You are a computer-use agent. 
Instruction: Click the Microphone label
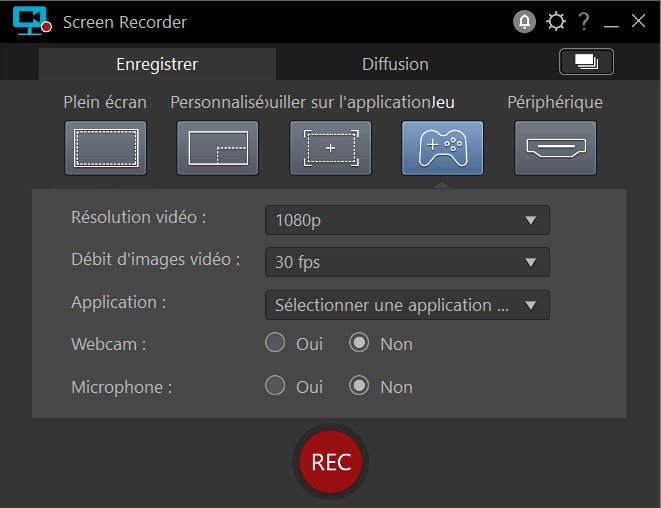[121, 387]
